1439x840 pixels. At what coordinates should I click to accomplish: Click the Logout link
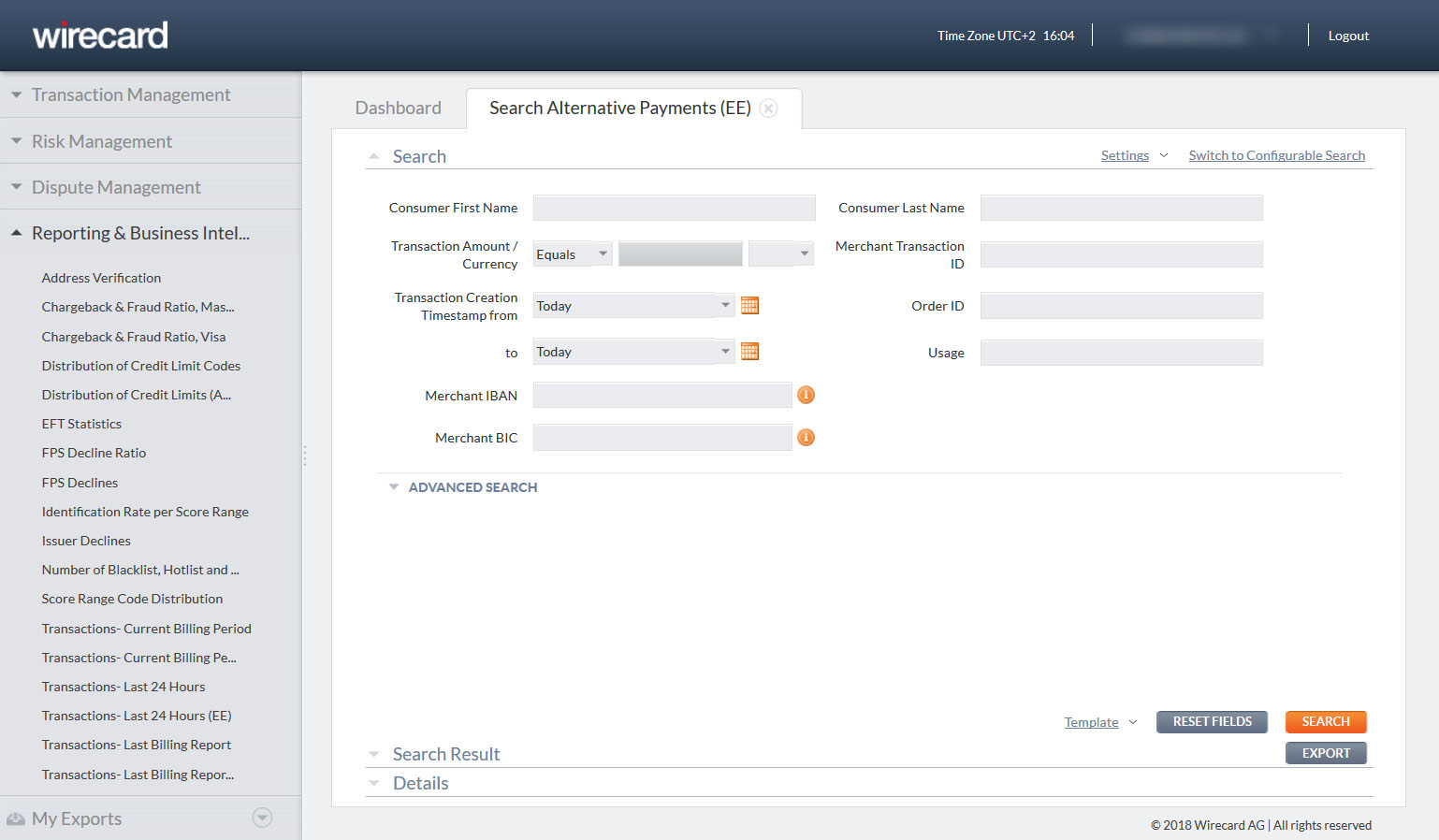click(1348, 36)
